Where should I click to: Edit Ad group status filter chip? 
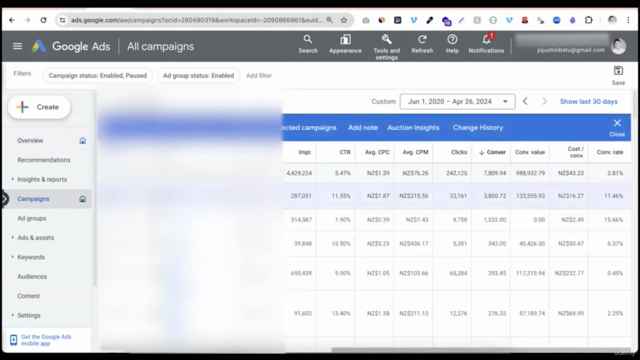click(198, 76)
